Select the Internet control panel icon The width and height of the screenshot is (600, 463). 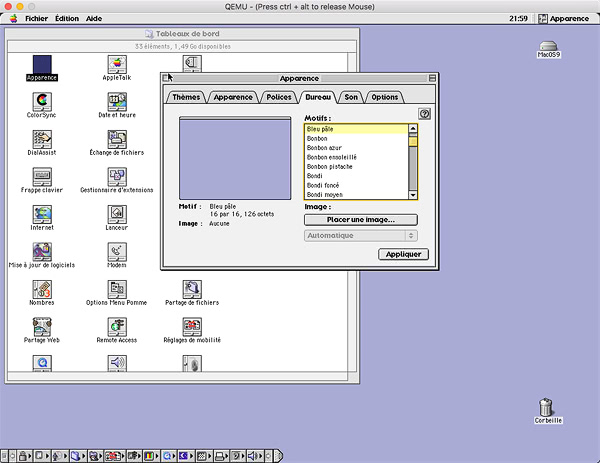[x=42, y=218]
